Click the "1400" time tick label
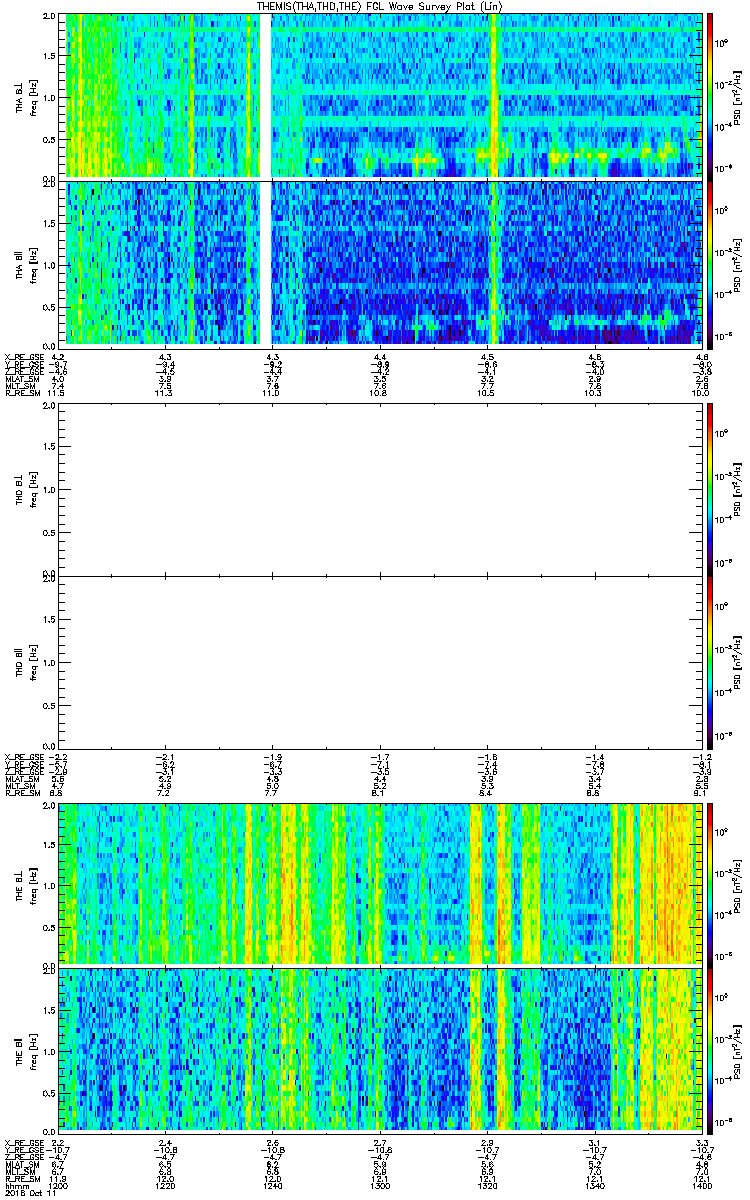This screenshot has width=750, height=1200. 702,1184
